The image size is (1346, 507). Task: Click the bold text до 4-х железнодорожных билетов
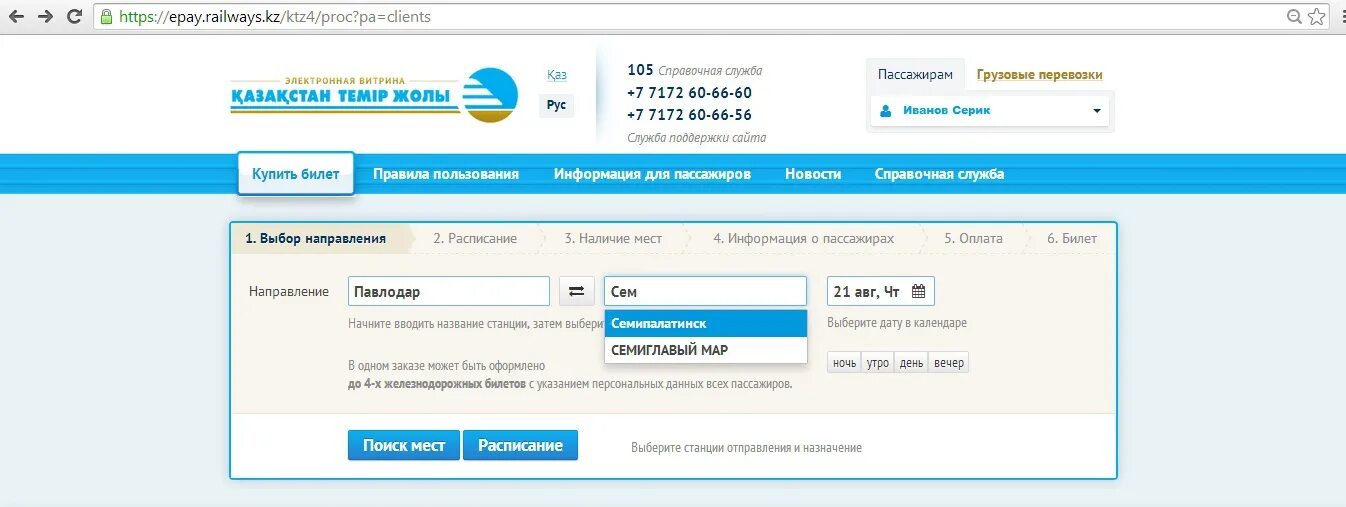[x=437, y=383]
